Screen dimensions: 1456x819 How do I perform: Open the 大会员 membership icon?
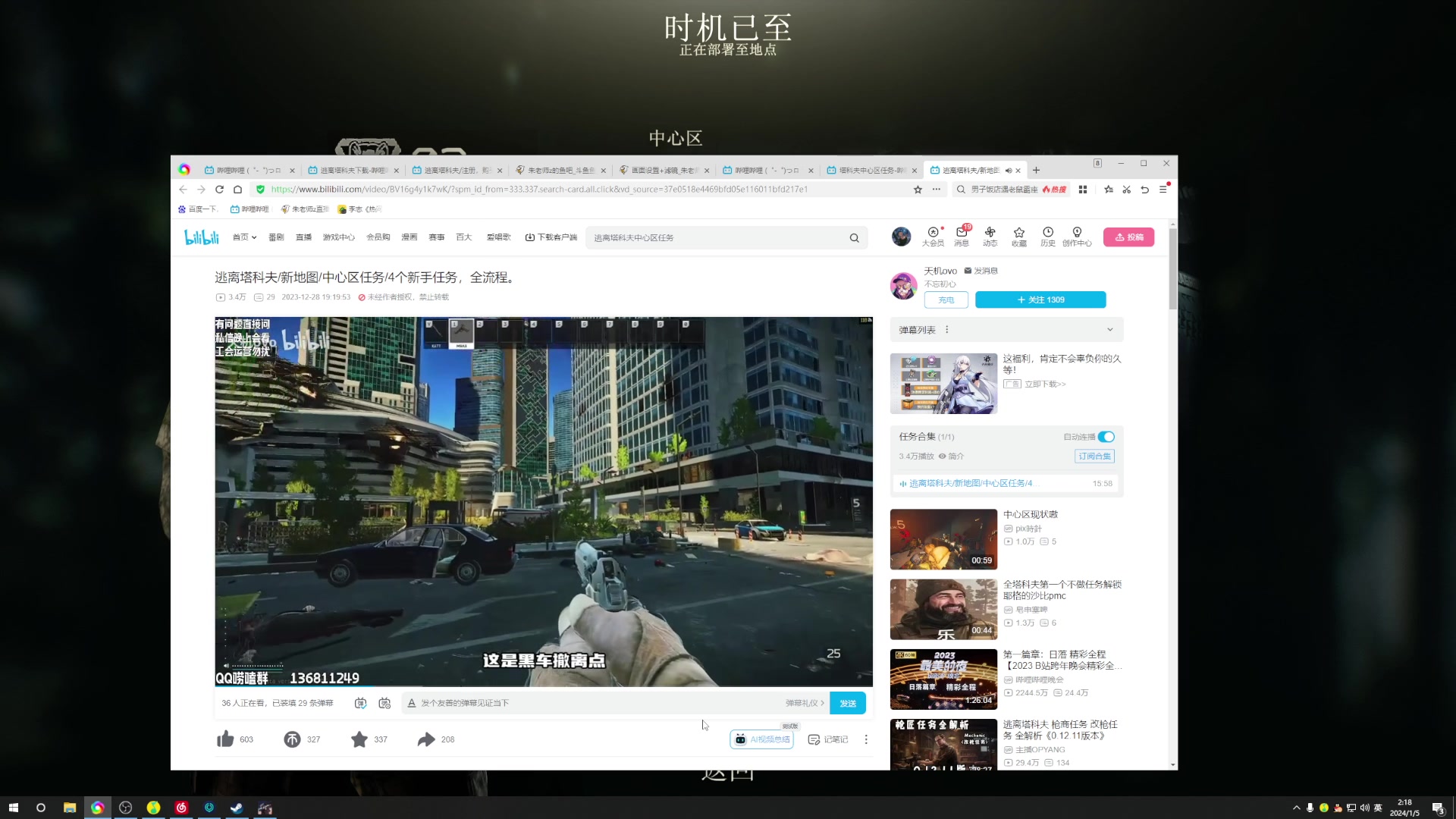click(x=933, y=237)
